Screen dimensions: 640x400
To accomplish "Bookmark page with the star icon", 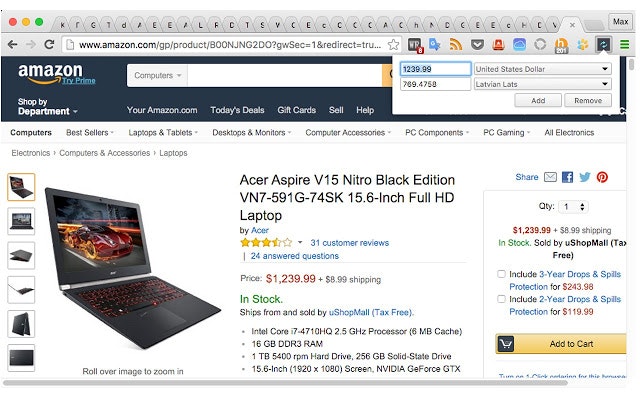I will coord(393,44).
